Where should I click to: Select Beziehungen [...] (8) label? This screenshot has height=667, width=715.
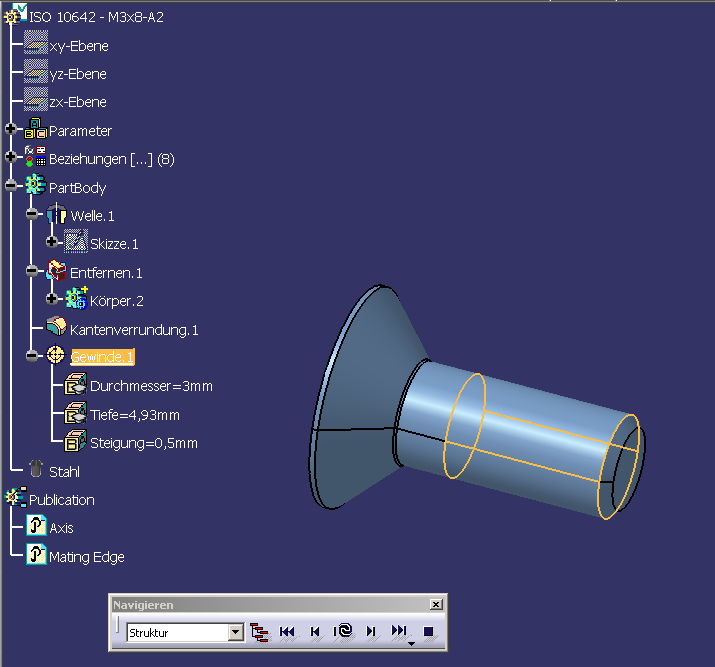112,160
